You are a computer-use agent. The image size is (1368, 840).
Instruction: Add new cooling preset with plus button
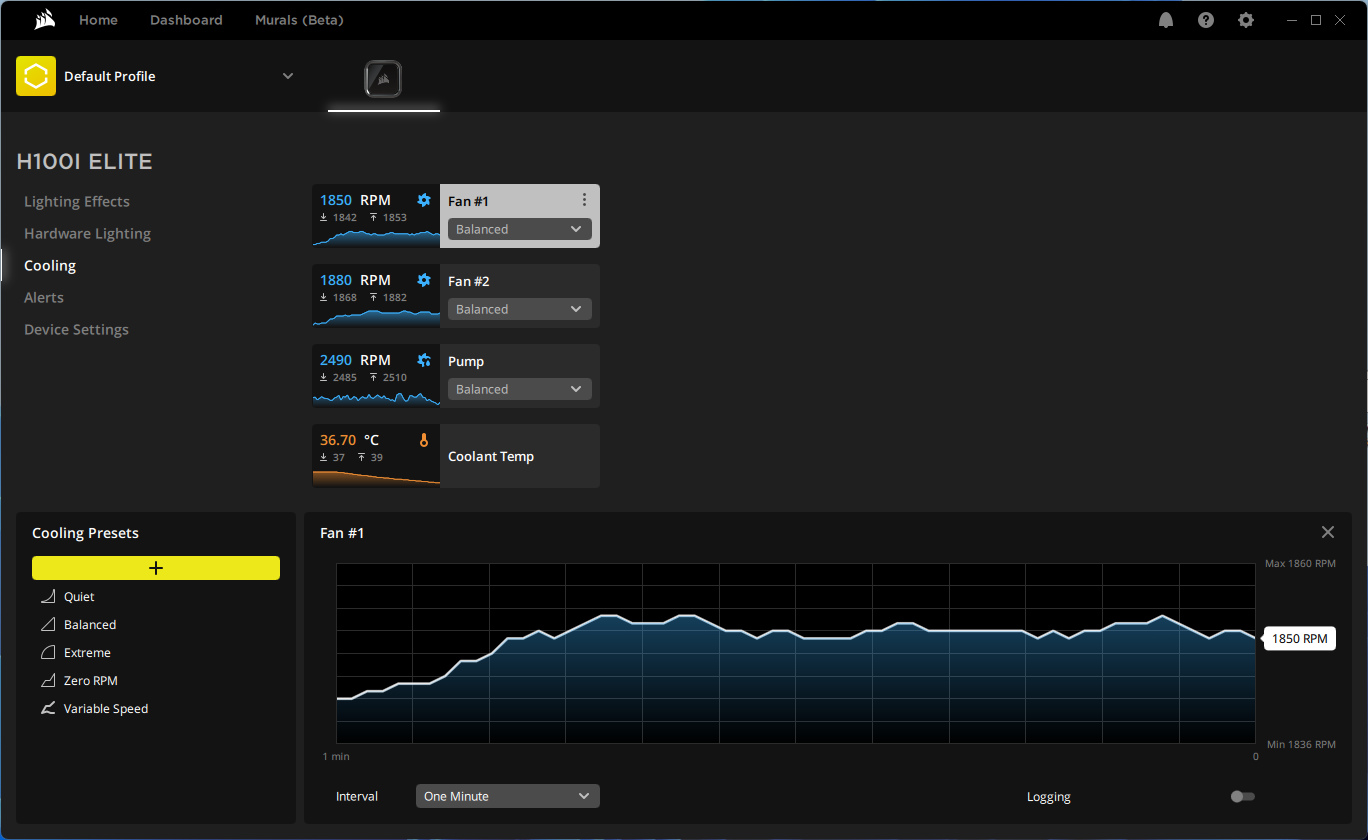click(x=156, y=568)
